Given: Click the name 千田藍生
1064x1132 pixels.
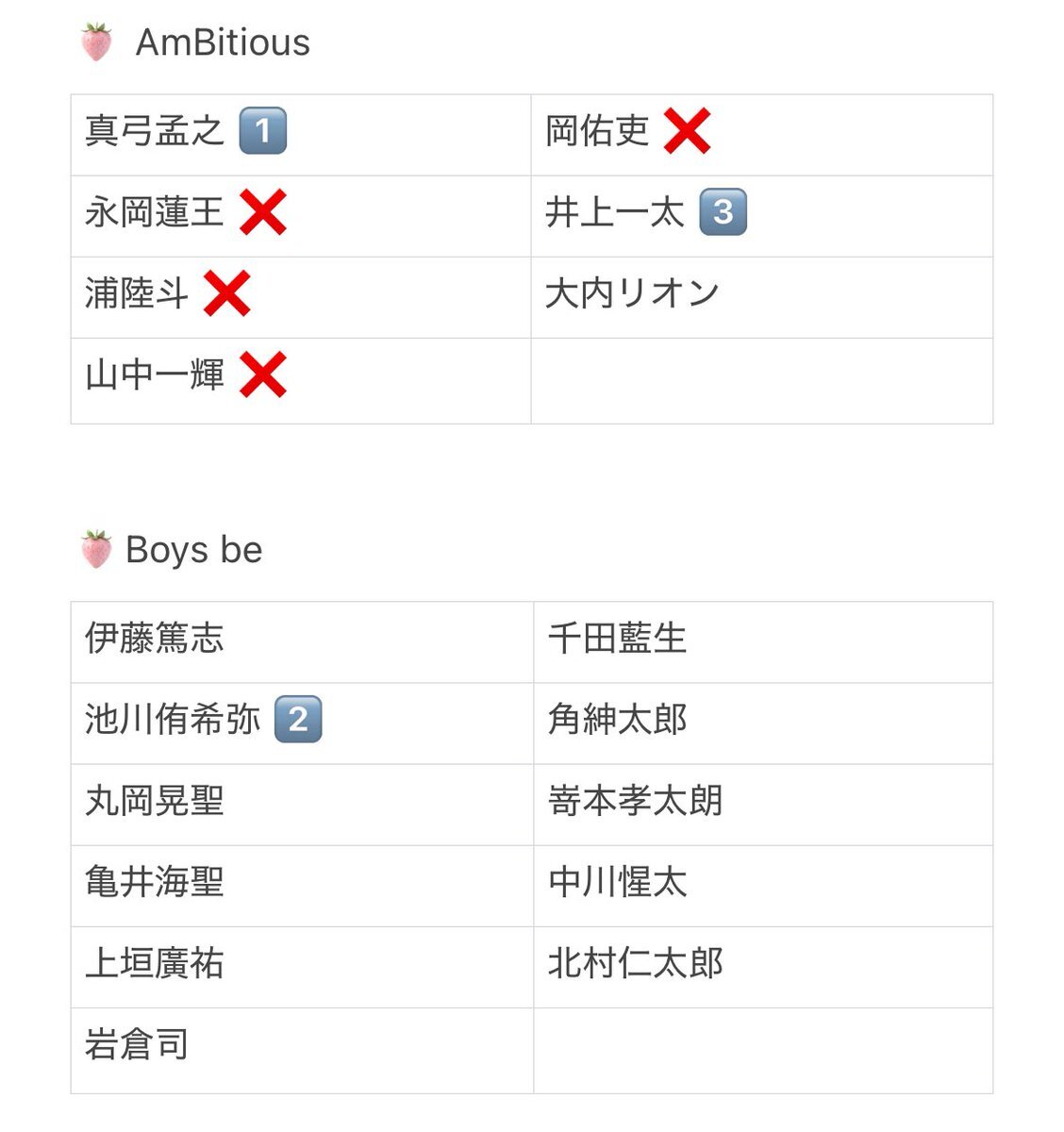Looking at the screenshot, I should pos(617,639).
